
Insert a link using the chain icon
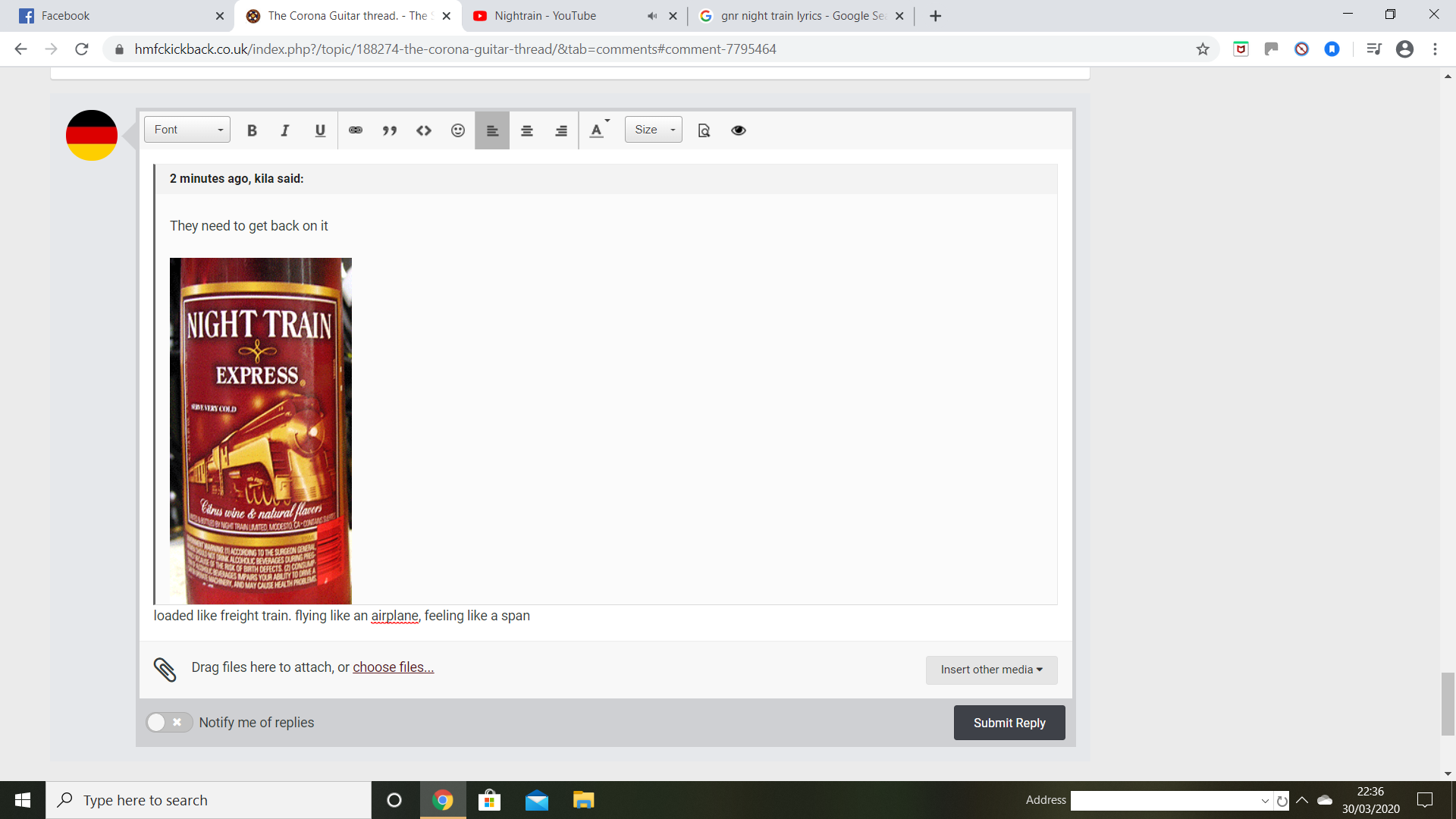[356, 130]
